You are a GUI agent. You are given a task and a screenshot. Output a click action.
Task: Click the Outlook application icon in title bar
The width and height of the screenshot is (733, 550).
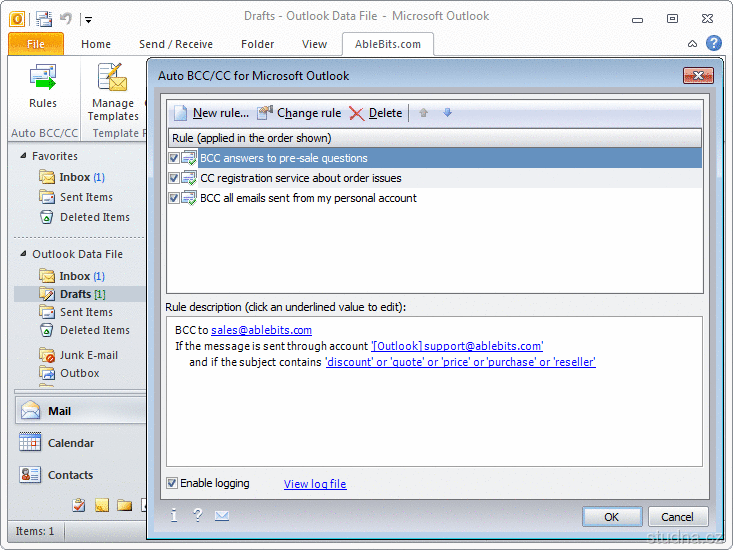click(17, 19)
